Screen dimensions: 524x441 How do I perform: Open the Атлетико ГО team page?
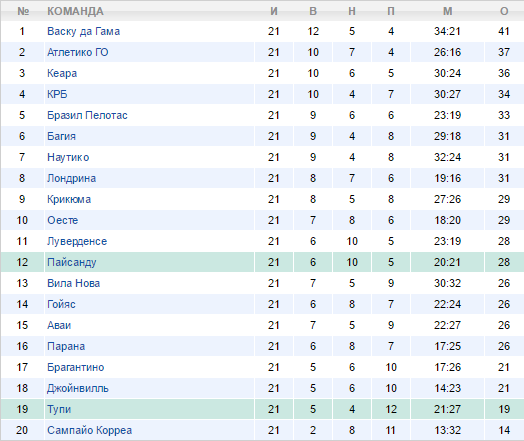tap(78, 52)
